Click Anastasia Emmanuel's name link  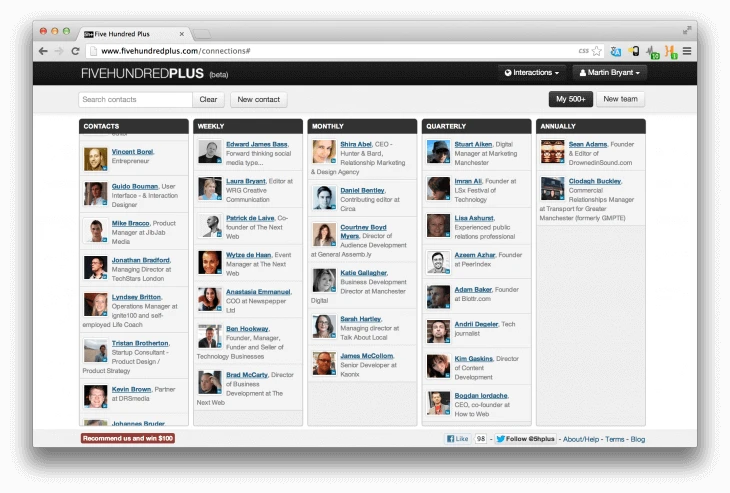coord(258,292)
